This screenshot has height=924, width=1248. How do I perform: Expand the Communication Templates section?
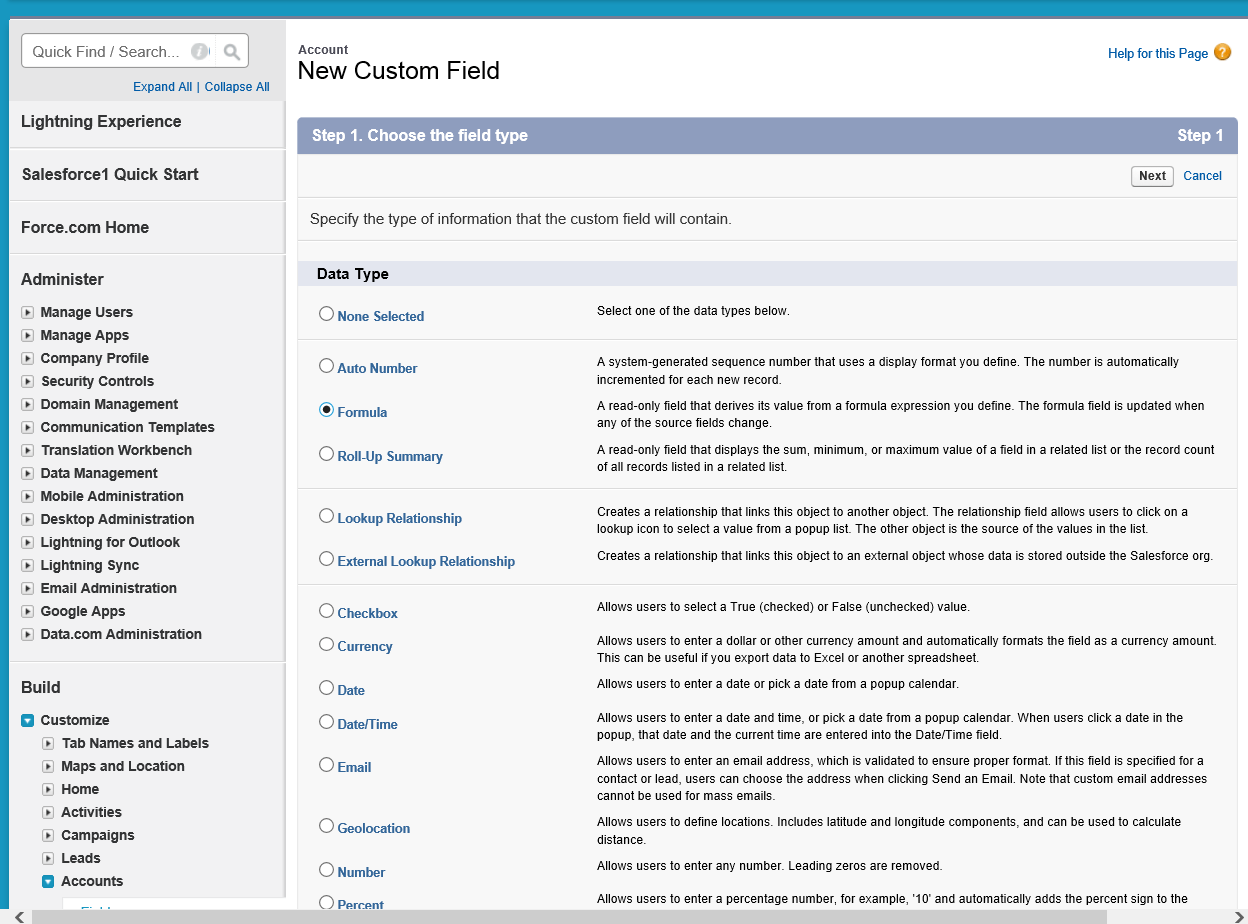click(27, 427)
